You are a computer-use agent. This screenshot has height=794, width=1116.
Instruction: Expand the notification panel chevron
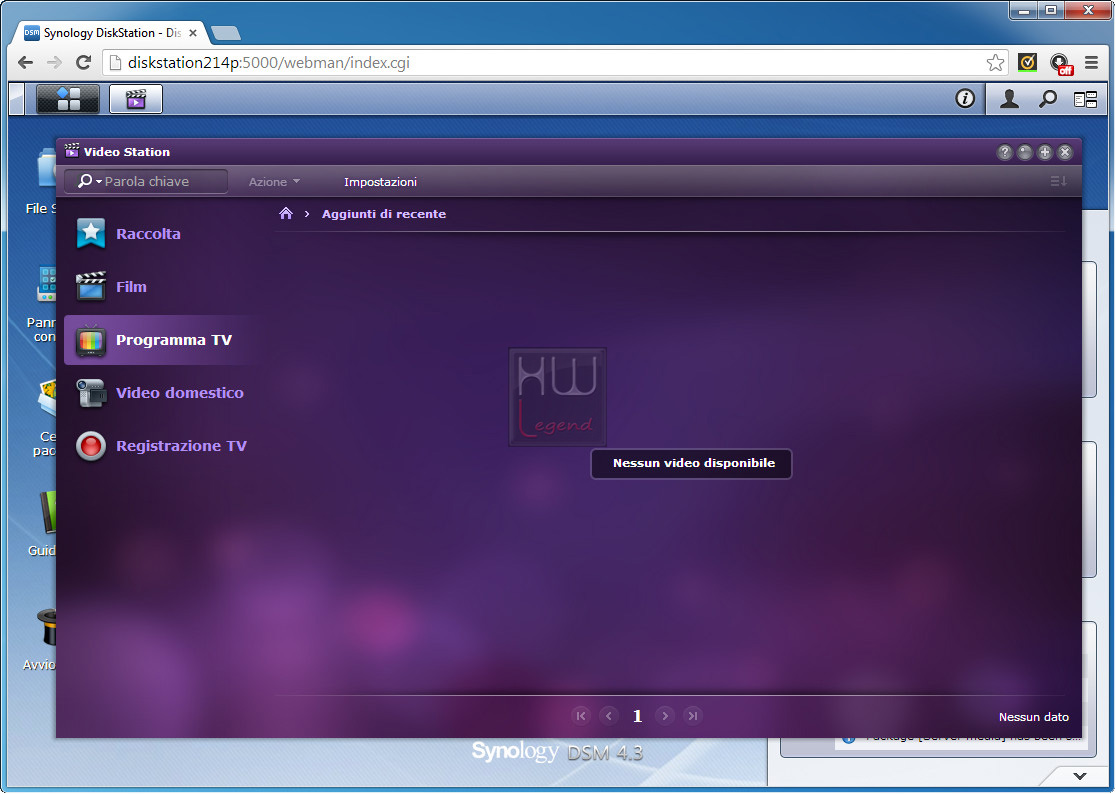pos(1080,776)
